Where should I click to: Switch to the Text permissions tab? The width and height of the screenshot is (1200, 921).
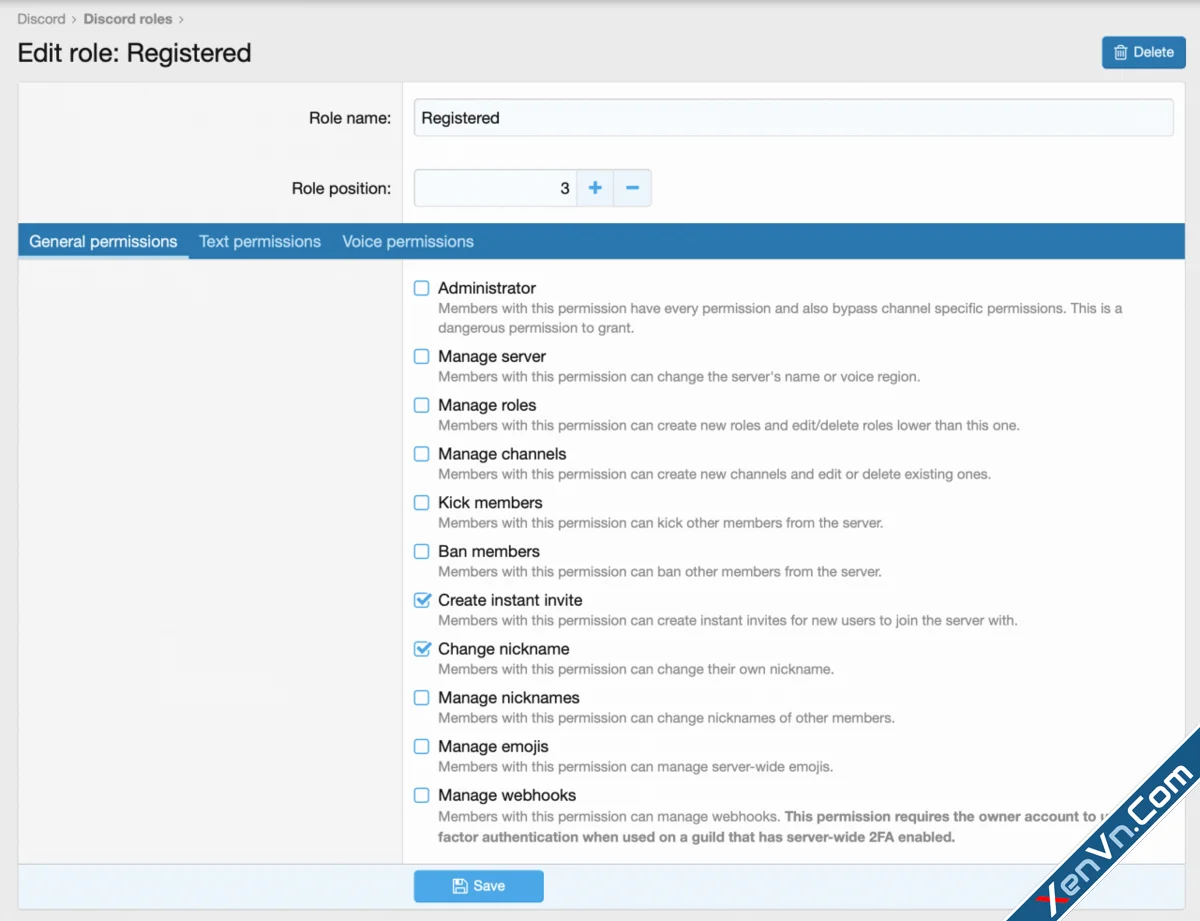259,241
